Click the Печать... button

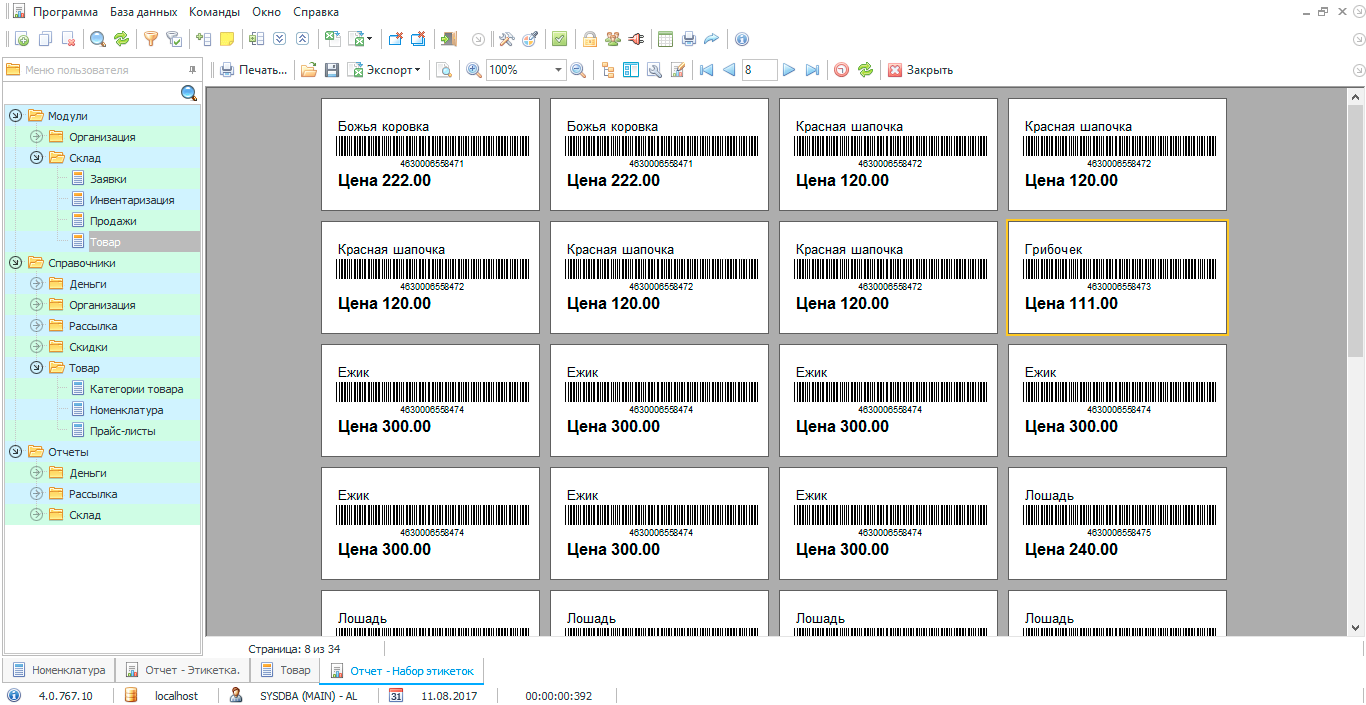[x=253, y=70]
